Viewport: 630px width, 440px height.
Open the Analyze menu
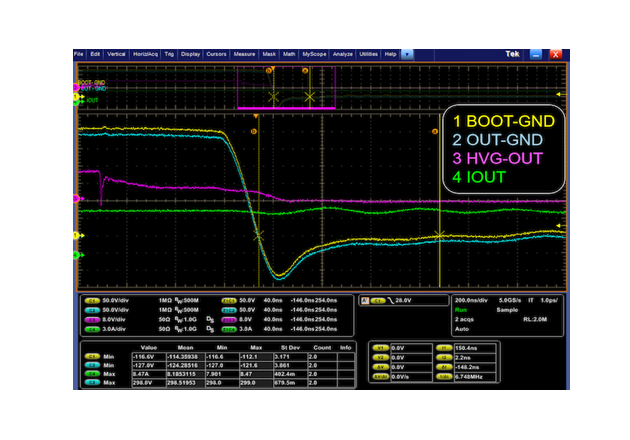[343, 54]
